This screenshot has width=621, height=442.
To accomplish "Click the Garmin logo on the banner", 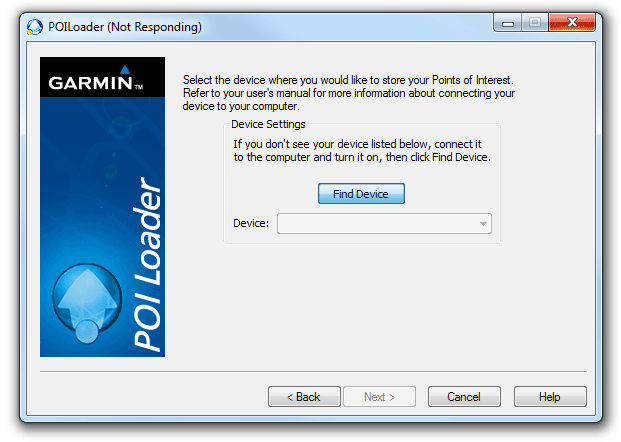I will (x=101, y=80).
